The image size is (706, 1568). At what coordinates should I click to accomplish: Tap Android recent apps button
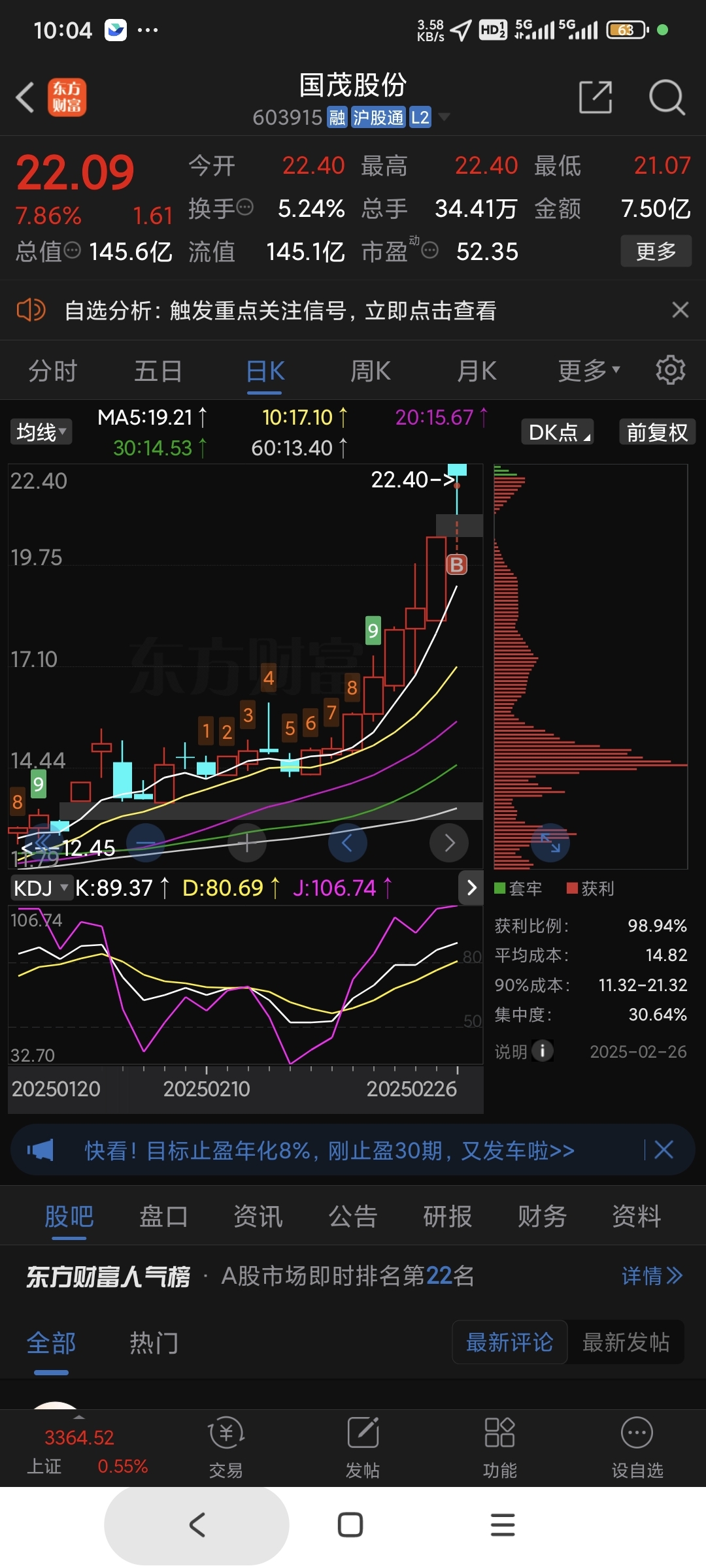(x=503, y=1525)
